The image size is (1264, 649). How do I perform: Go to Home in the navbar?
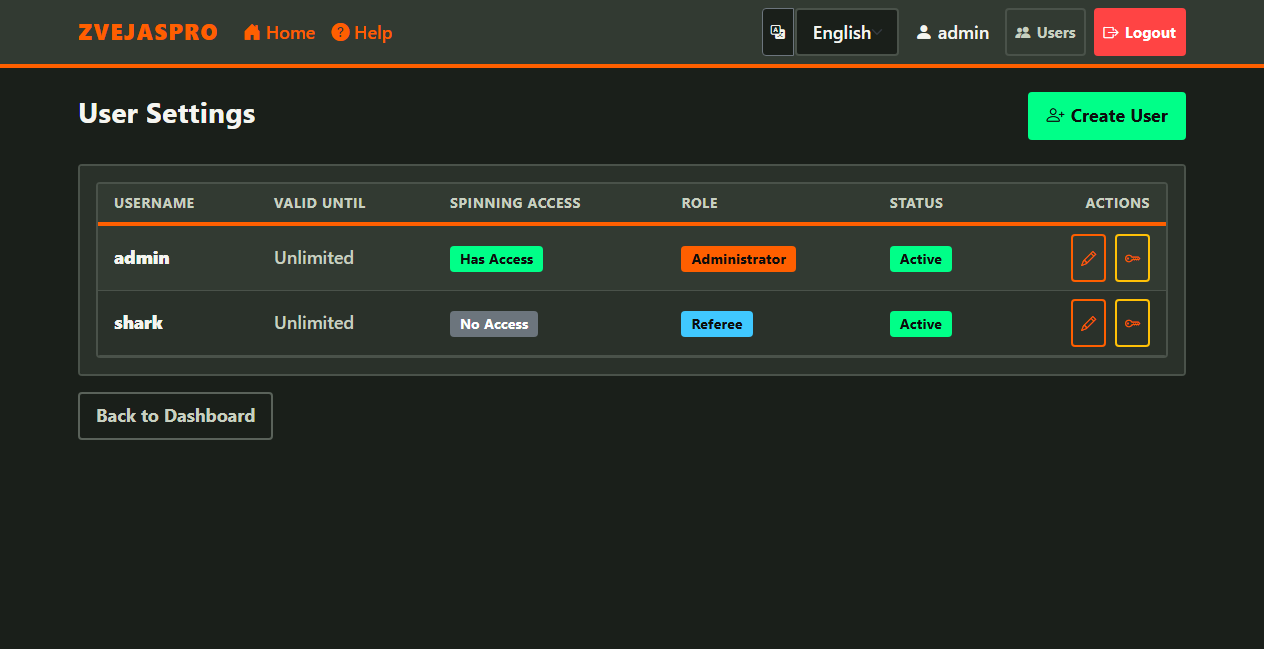click(279, 33)
